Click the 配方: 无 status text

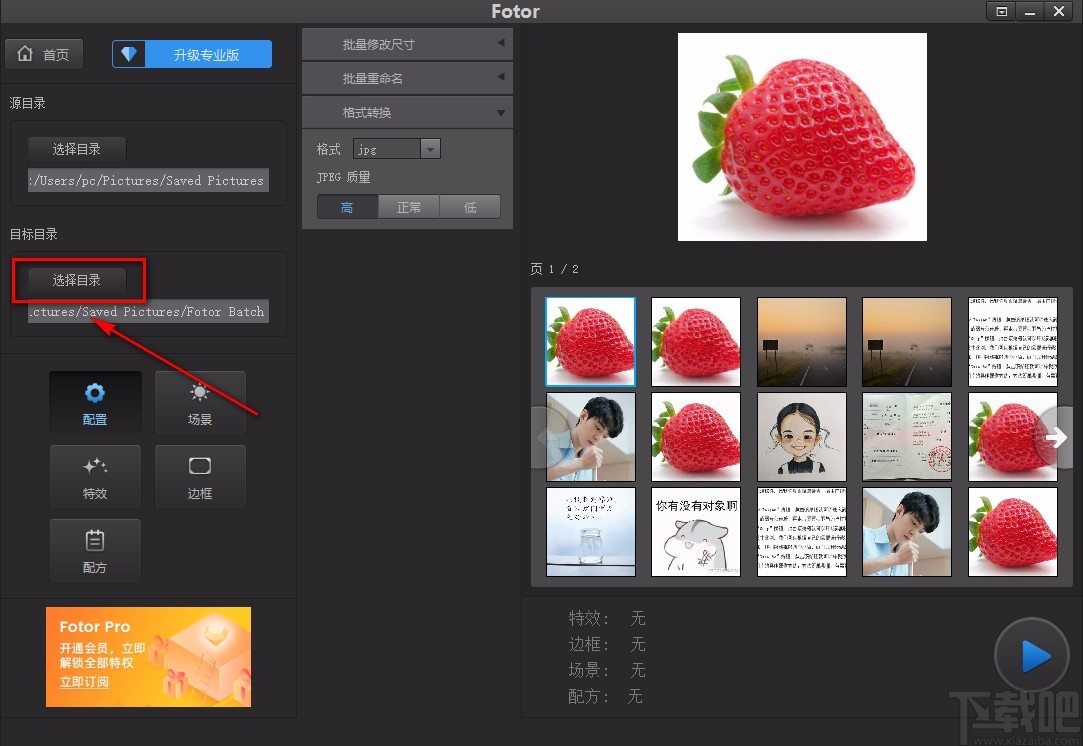click(x=605, y=696)
